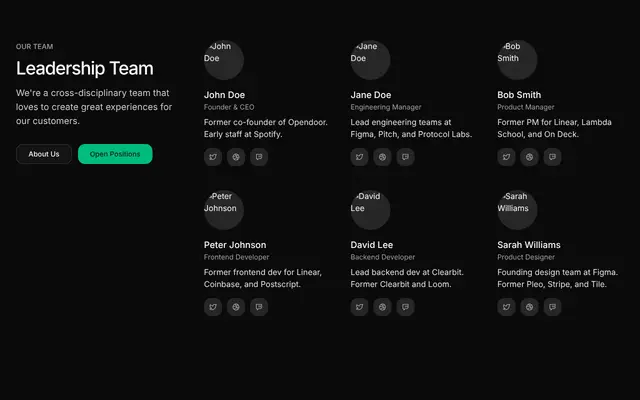
Task: Click the 'Lead backend dev at Clearbit' bio
Action: pyautogui.click(x=407, y=278)
